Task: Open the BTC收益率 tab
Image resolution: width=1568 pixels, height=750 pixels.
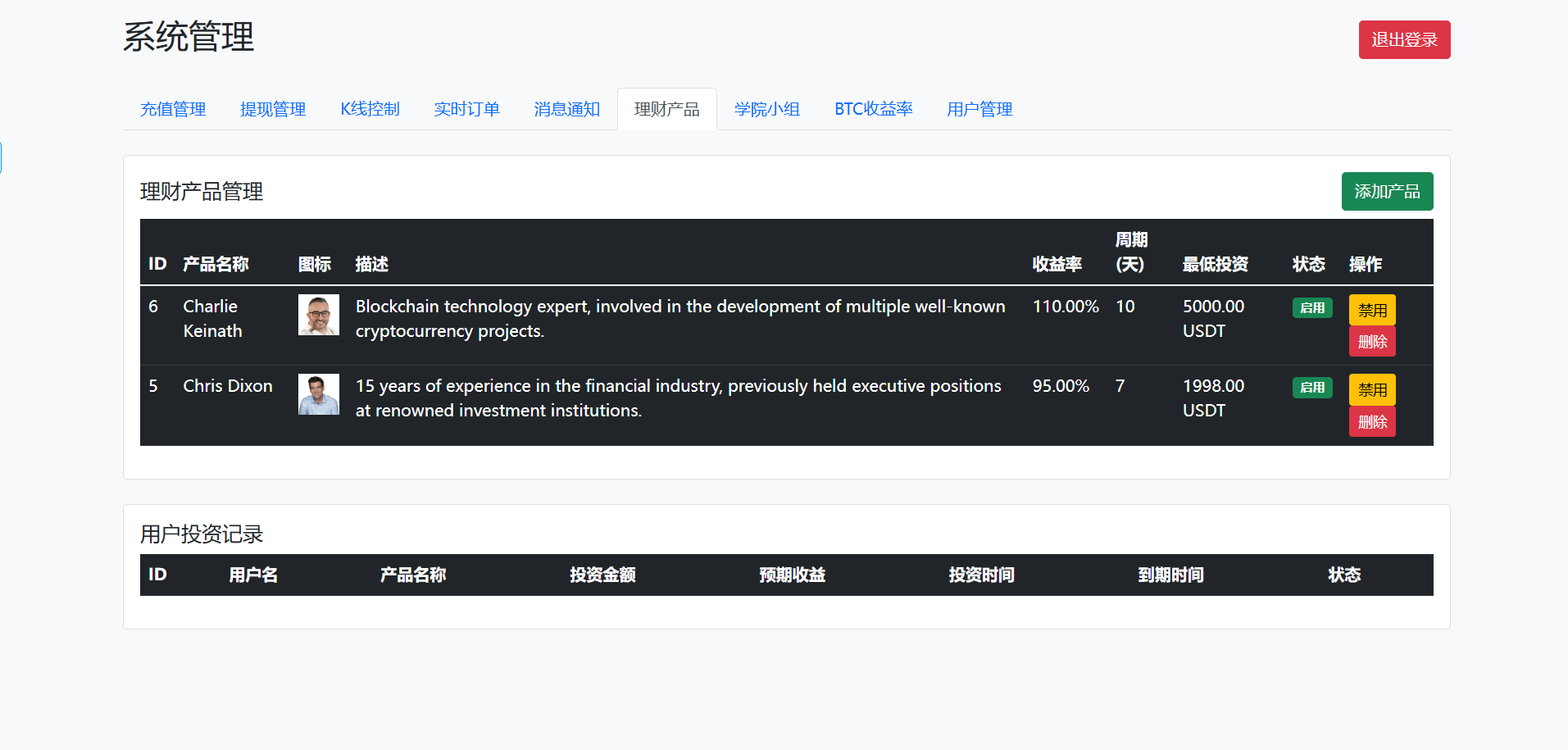Action: tap(873, 109)
